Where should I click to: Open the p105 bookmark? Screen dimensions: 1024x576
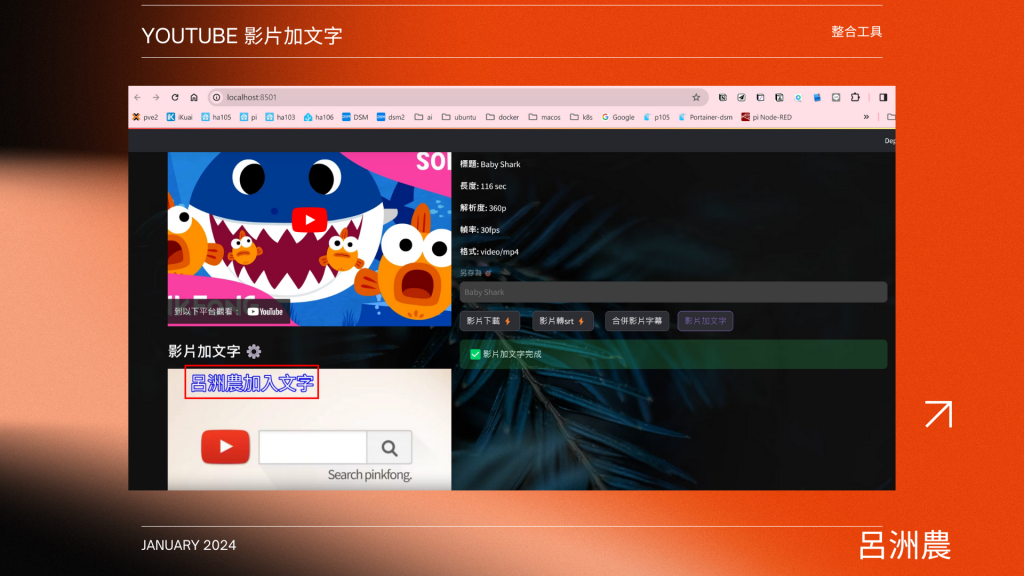coord(656,118)
